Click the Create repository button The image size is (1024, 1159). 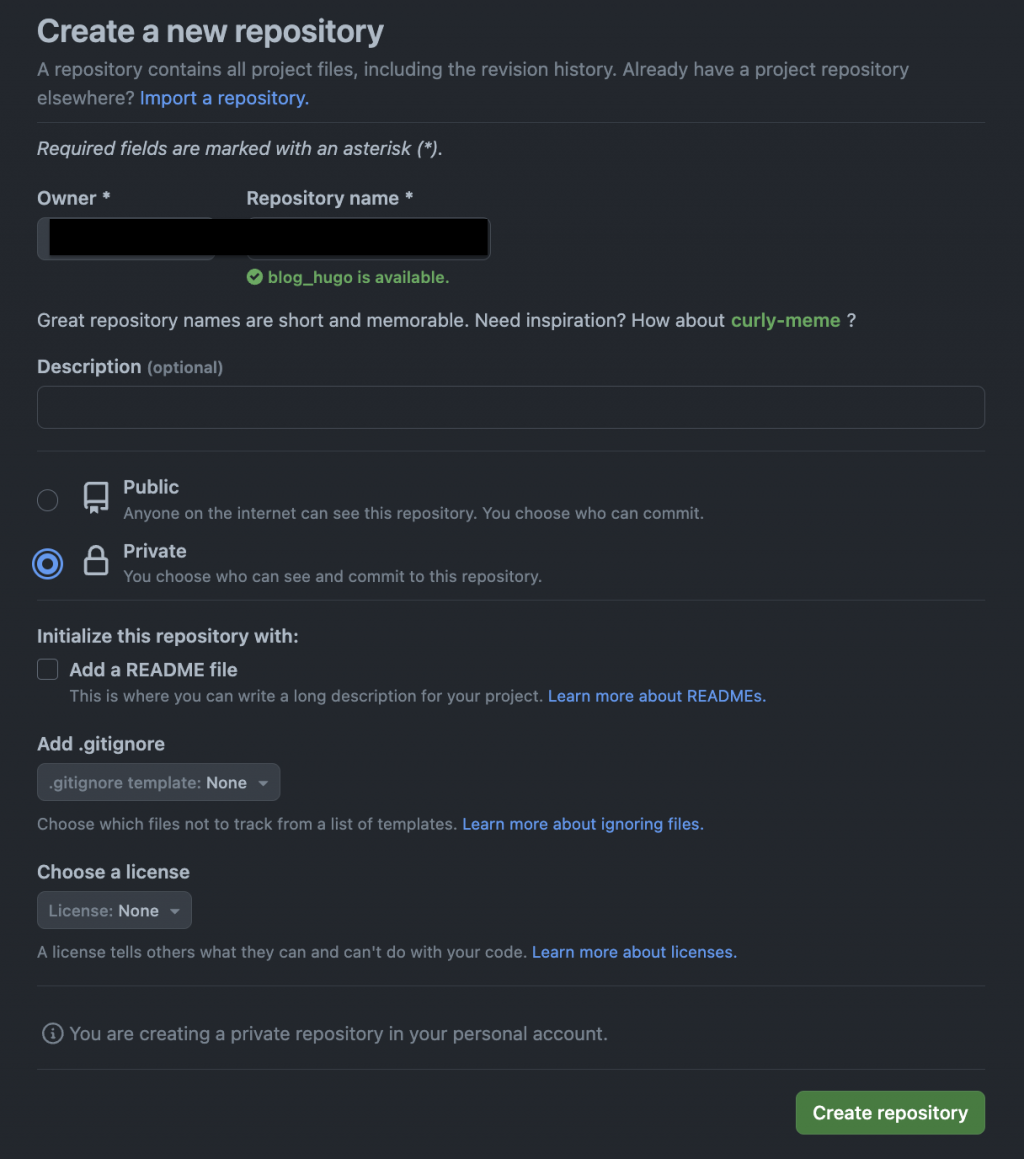890,1113
